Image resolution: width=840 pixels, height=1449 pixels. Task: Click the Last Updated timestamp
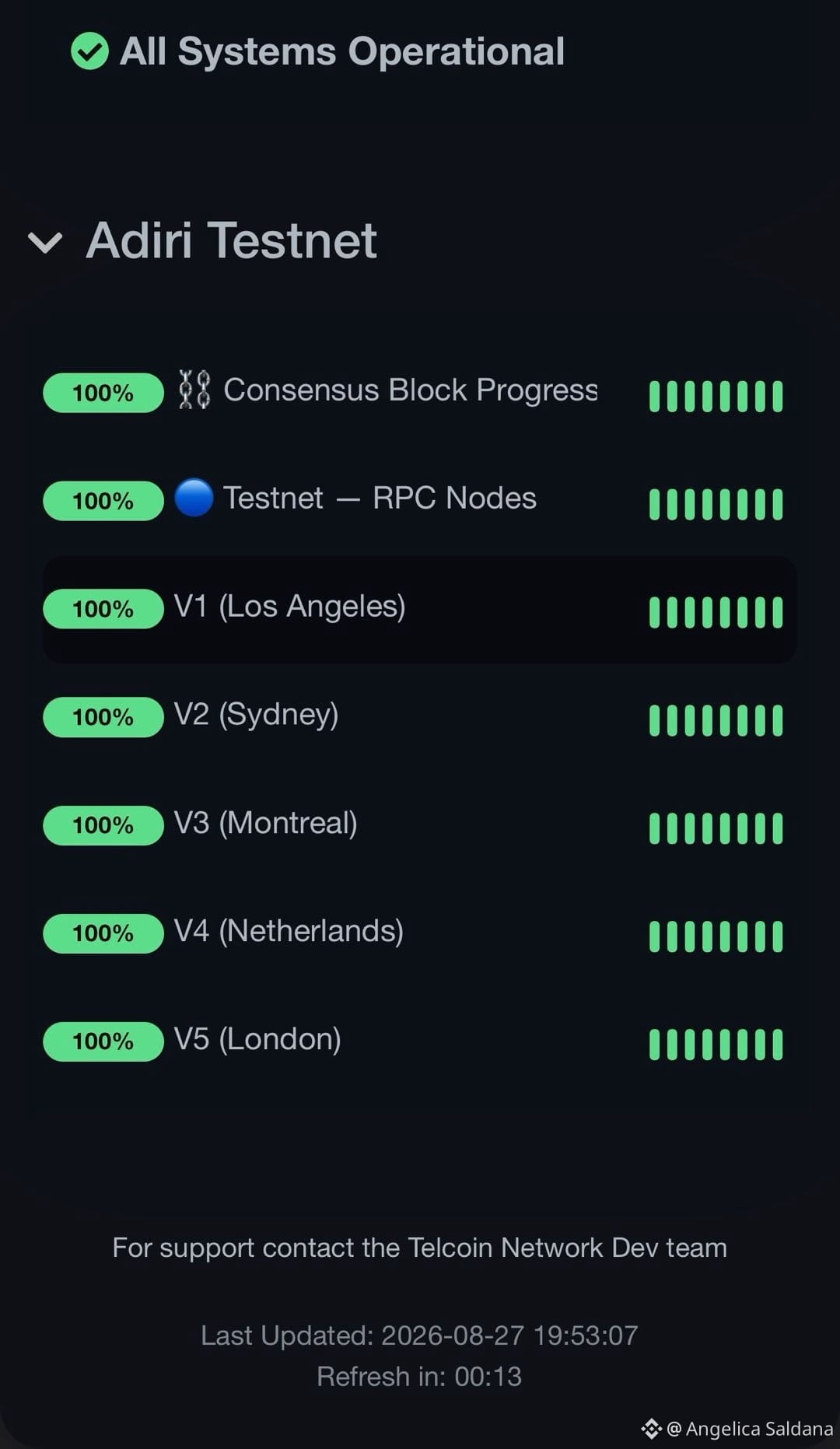coord(419,1335)
